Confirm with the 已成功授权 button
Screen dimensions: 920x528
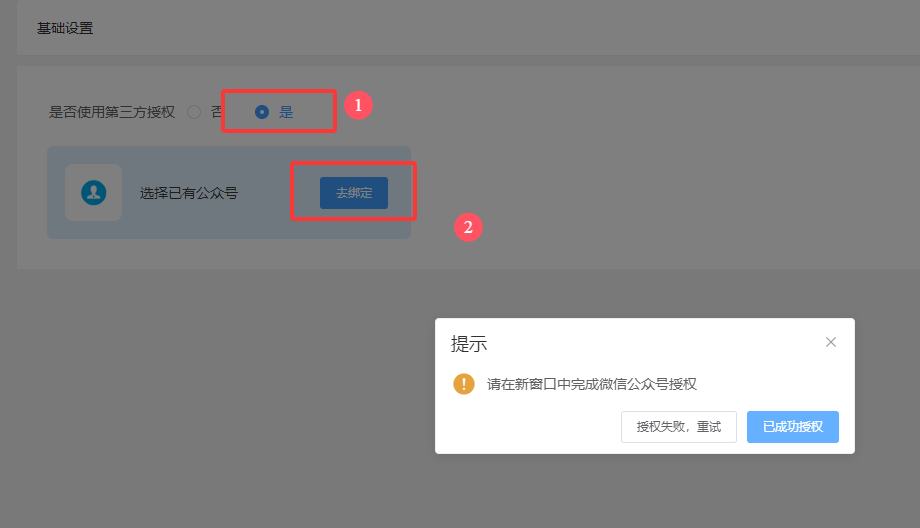[x=793, y=427]
